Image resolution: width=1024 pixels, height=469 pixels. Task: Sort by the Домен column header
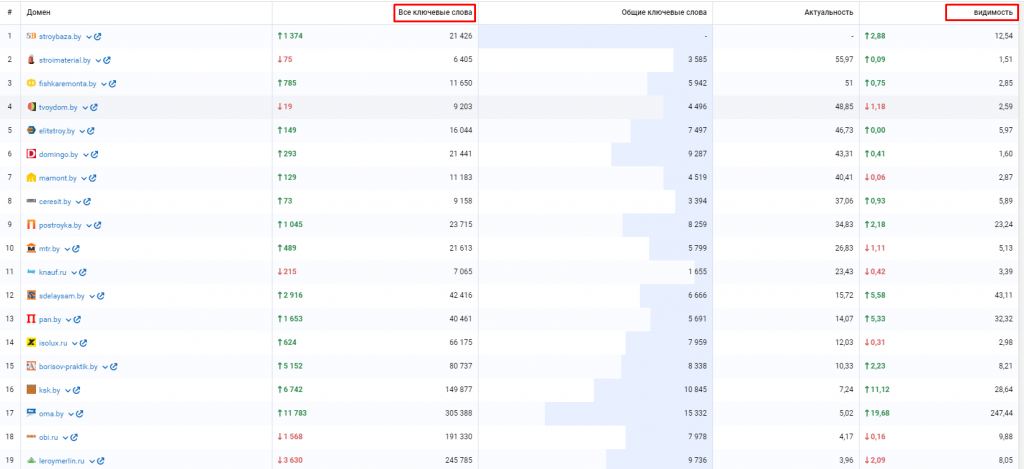[39, 12]
